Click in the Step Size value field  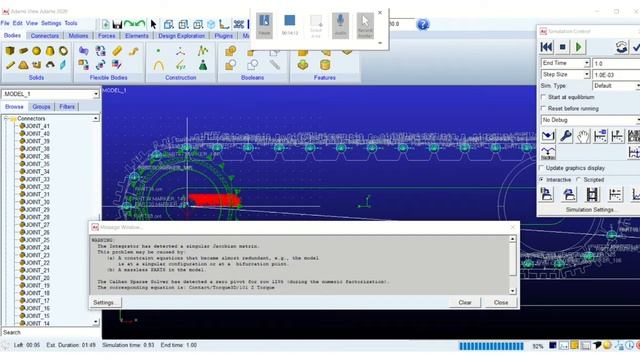click(616, 75)
